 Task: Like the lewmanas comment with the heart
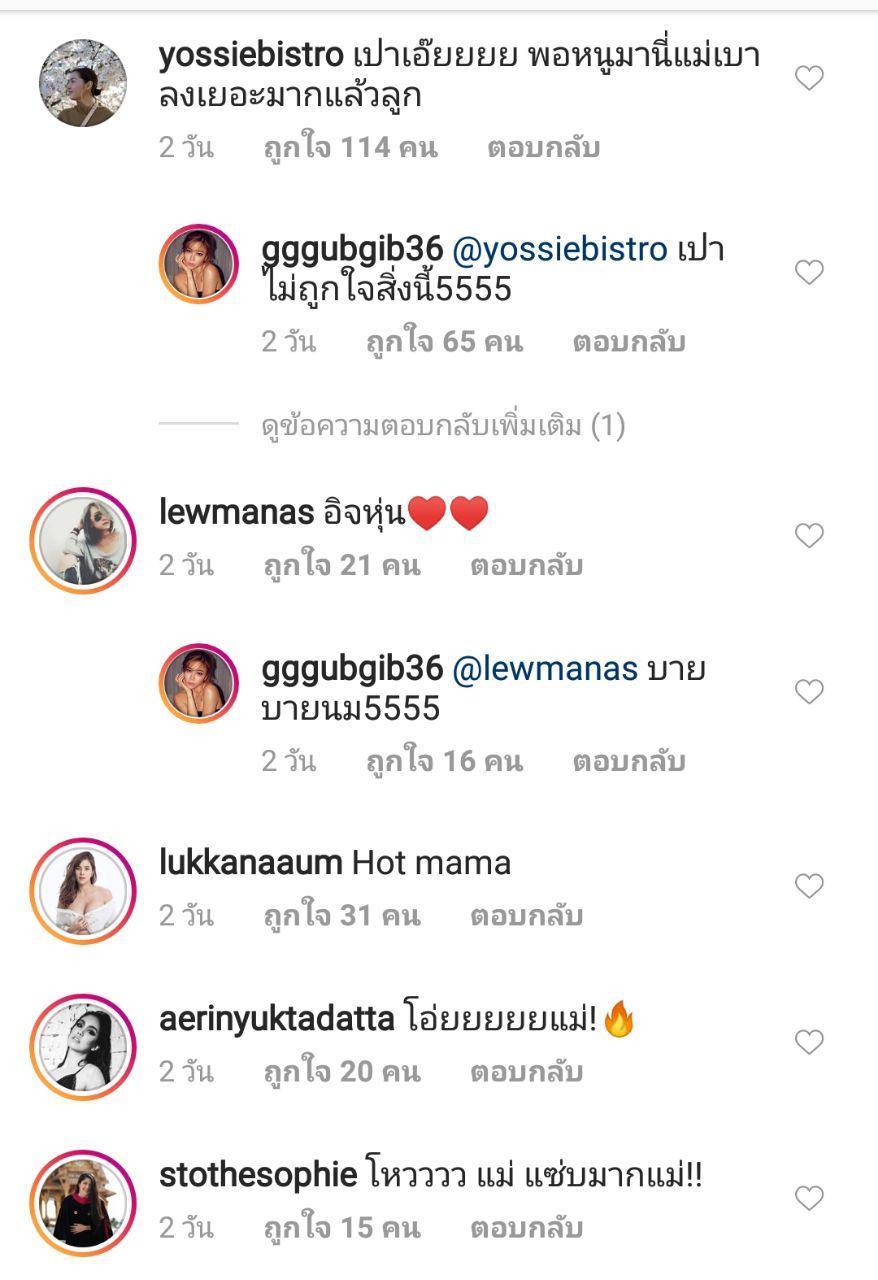pos(808,536)
